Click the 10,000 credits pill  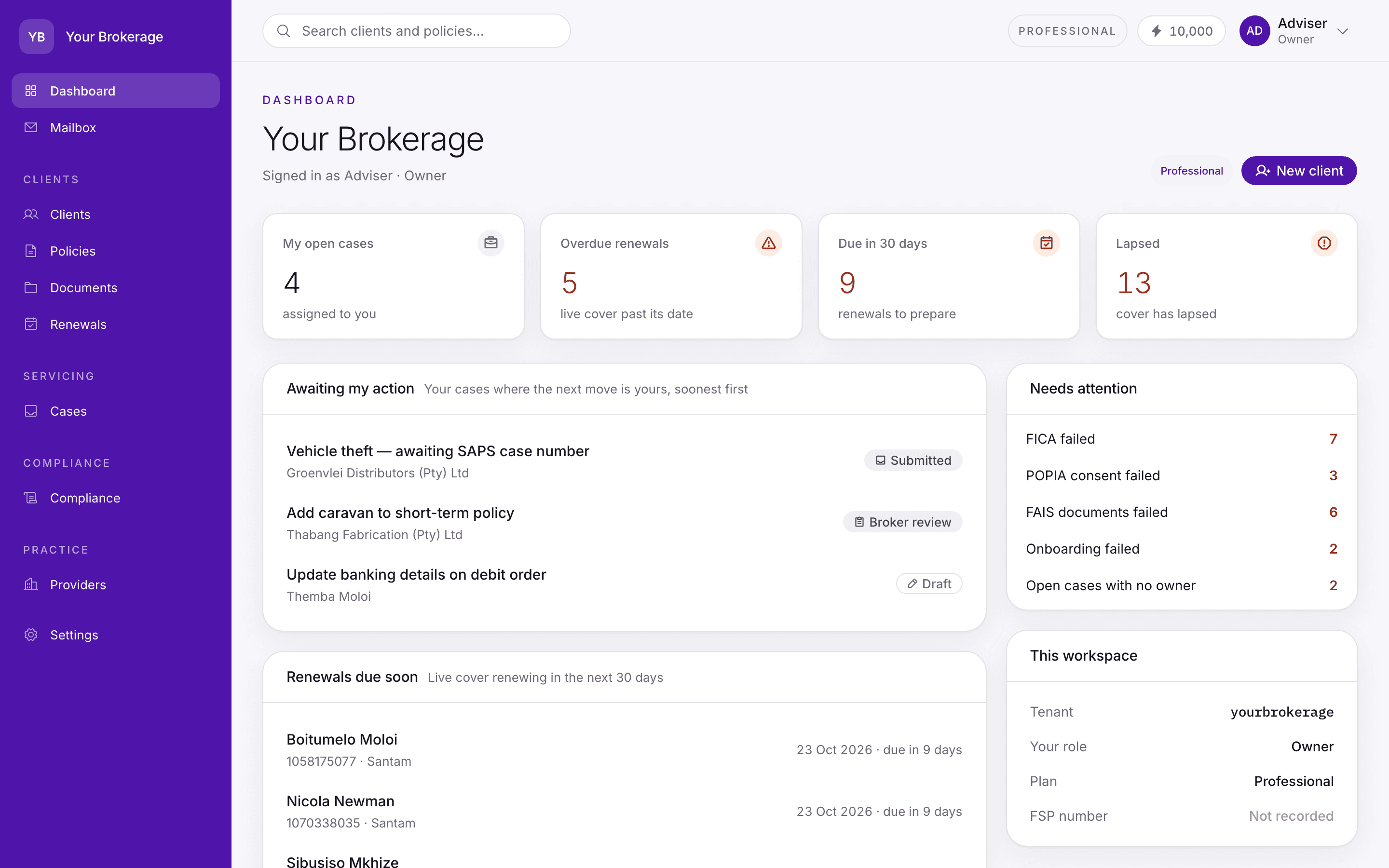(x=1181, y=31)
